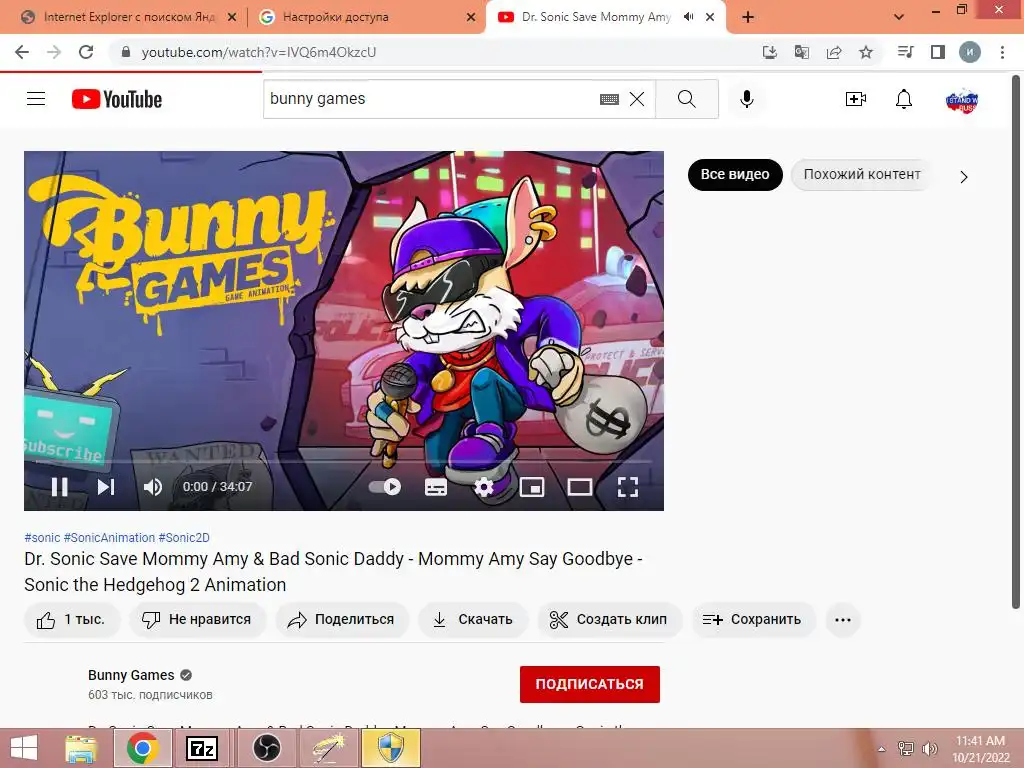The width and height of the screenshot is (1024, 768).
Task: Show more chips with right arrow
Action: pos(964,177)
